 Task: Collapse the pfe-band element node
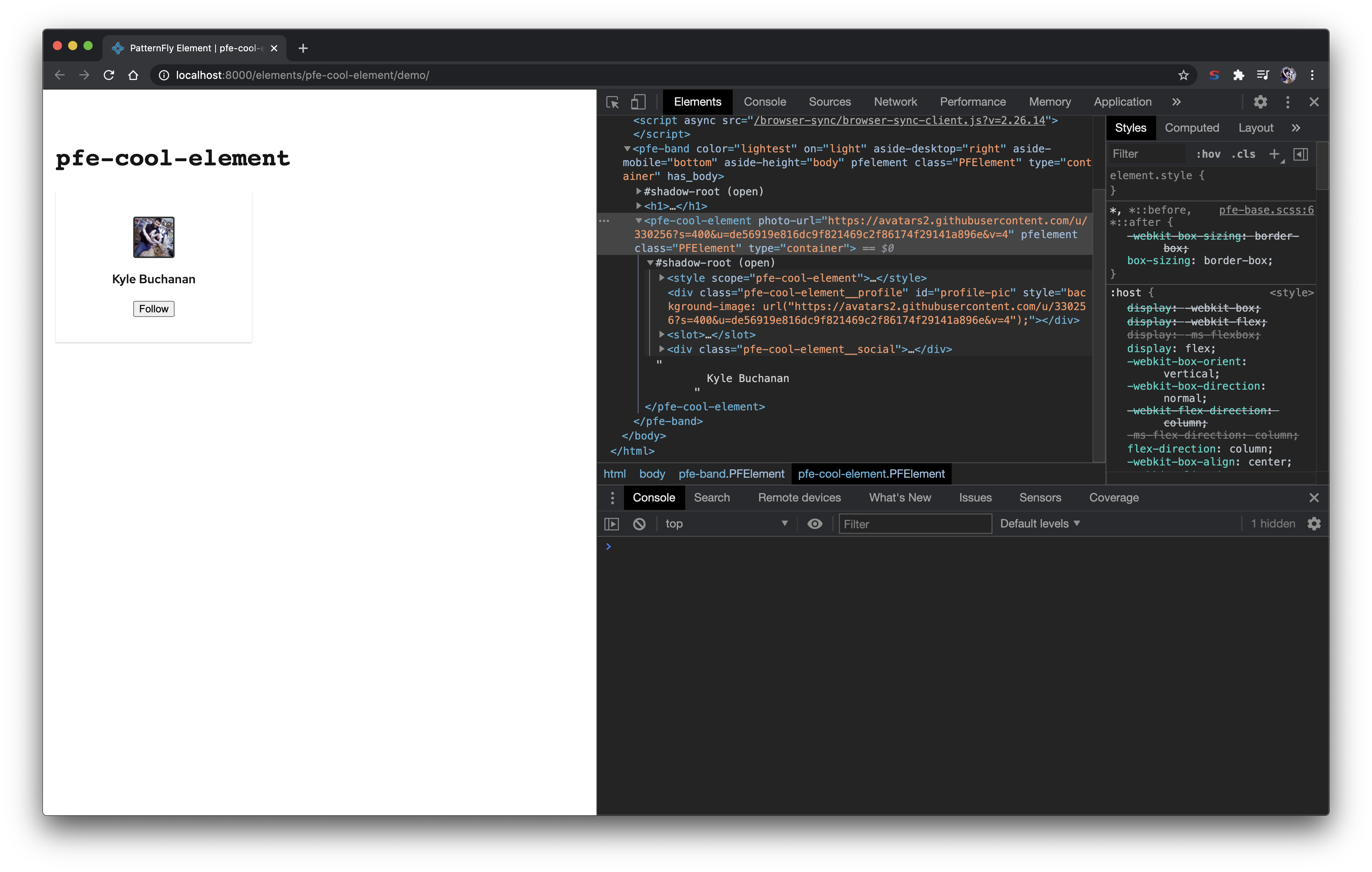pyautogui.click(x=627, y=148)
